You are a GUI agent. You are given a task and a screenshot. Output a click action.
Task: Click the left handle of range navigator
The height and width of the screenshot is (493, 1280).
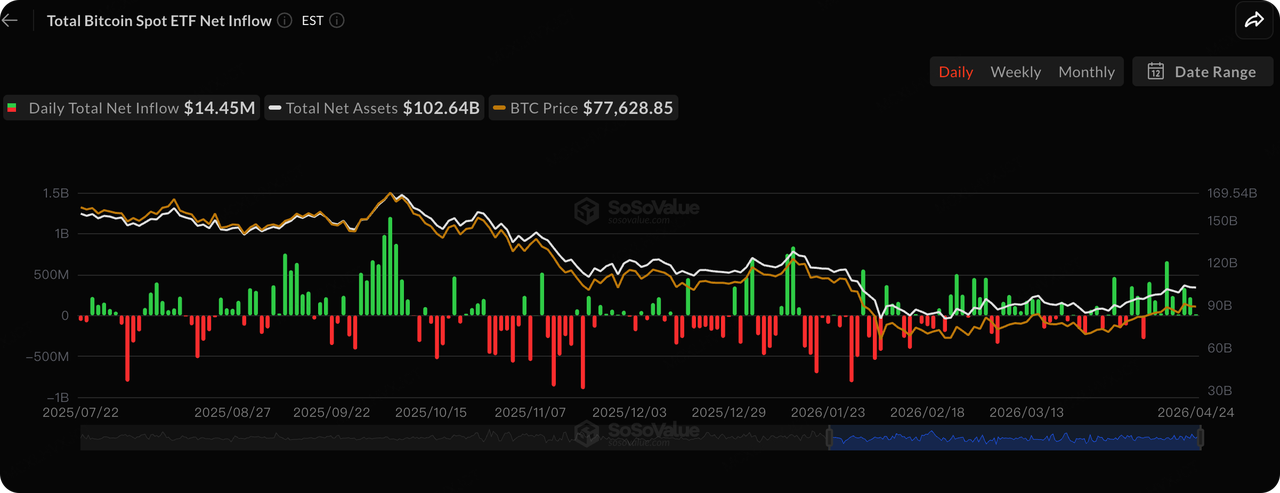coord(829,437)
